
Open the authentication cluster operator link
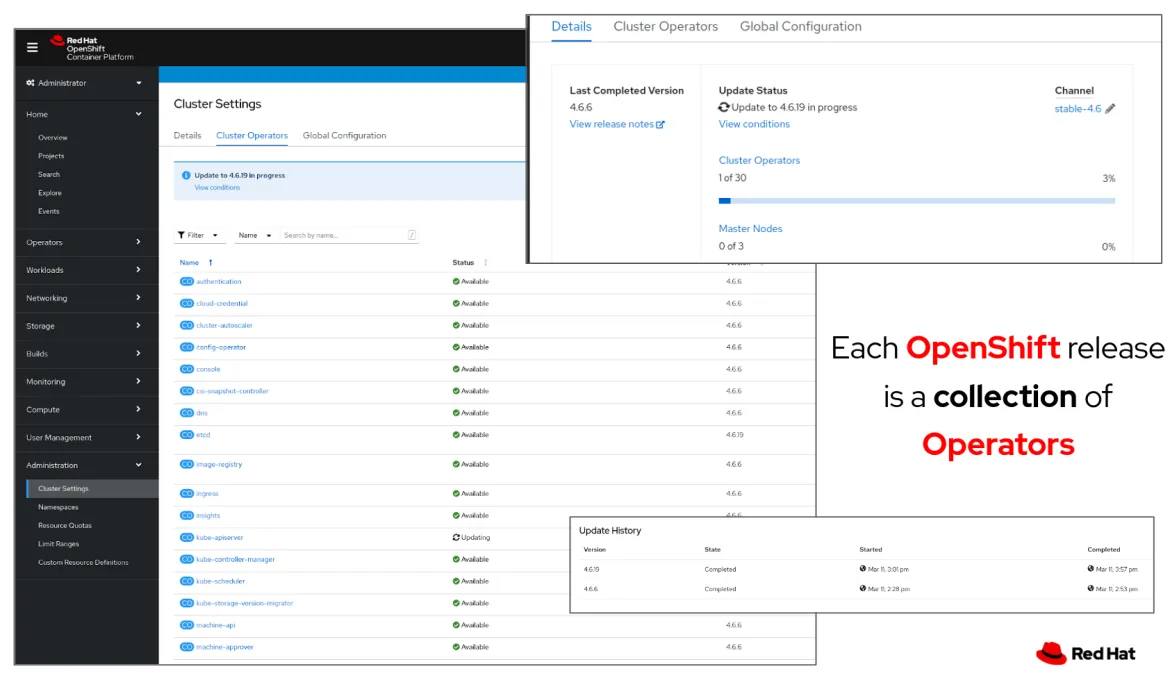(218, 282)
